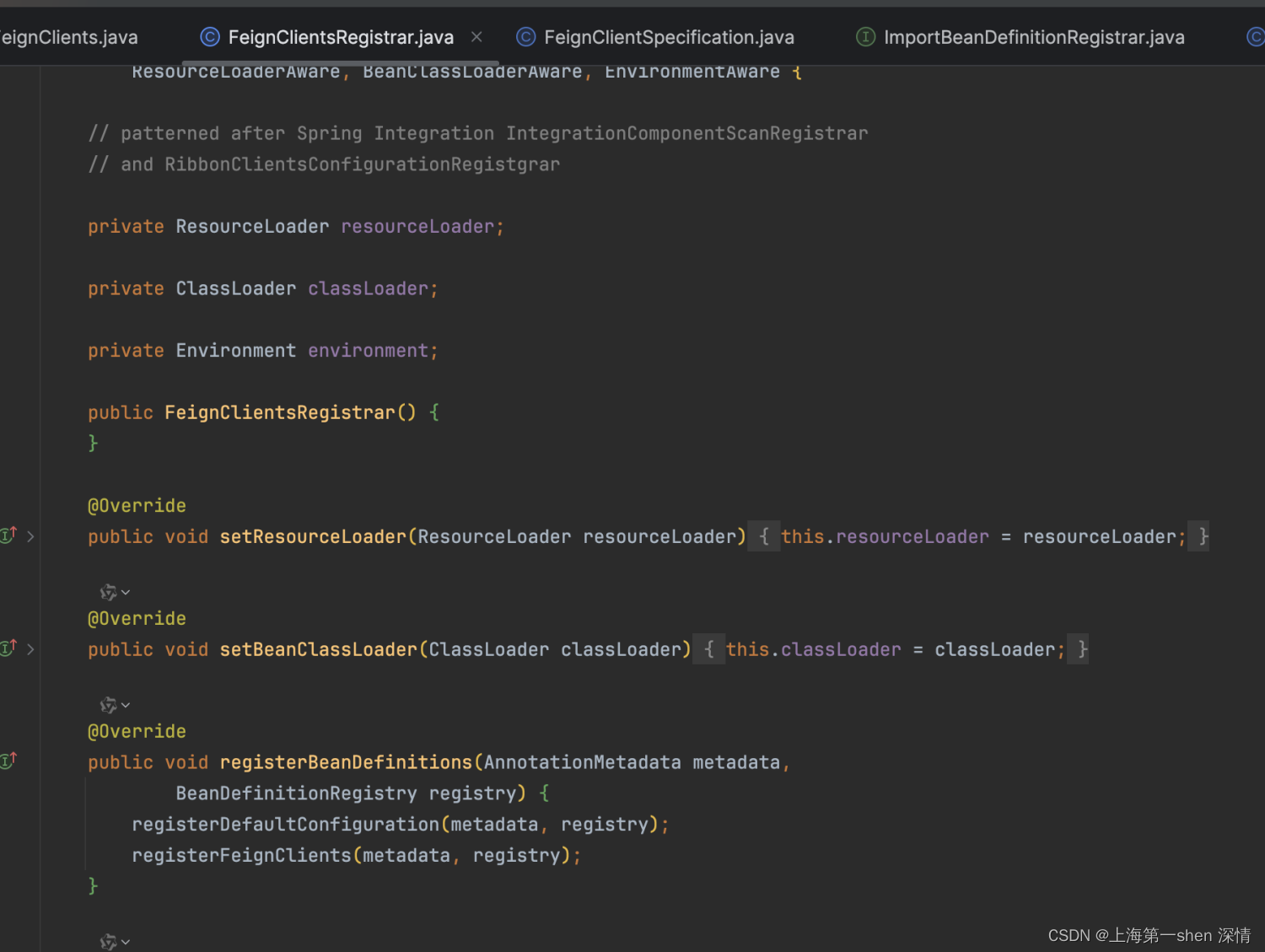Click the resourceLoader field declaration
Screen dimensions: 1265x952
click(x=417, y=227)
